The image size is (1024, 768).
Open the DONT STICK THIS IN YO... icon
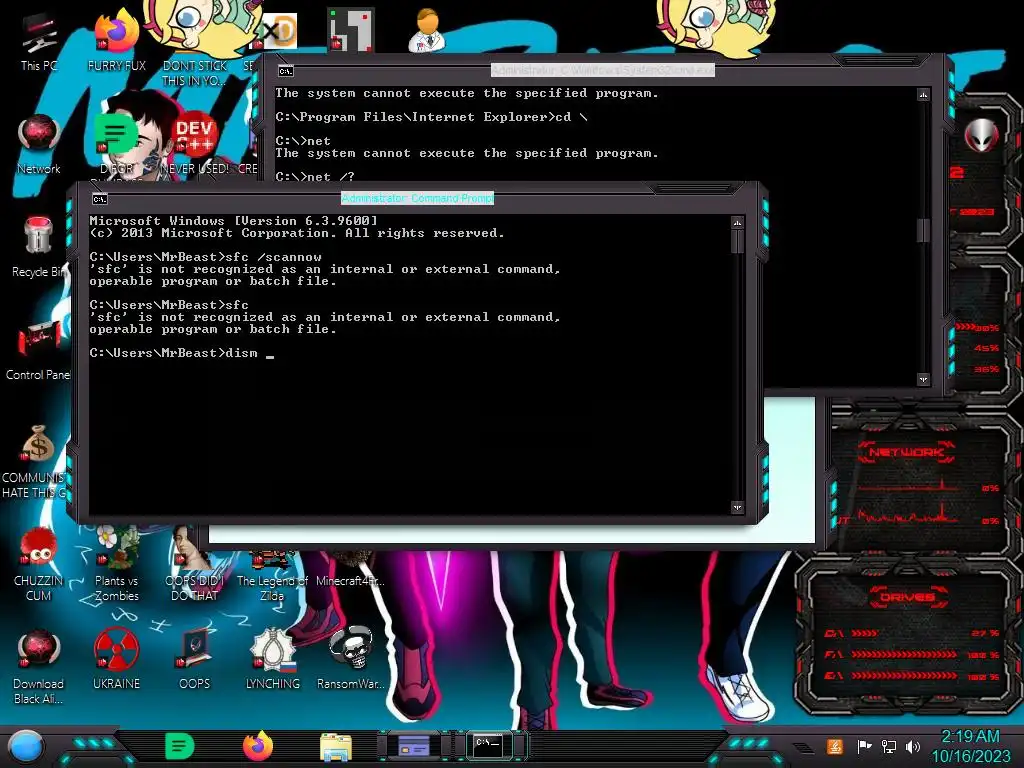pyautogui.click(x=194, y=46)
